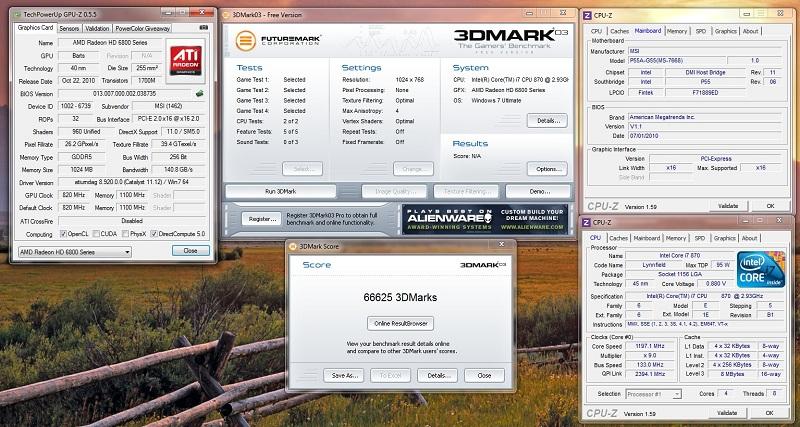Click the 3DMark Score dialog title icon

click(293, 246)
